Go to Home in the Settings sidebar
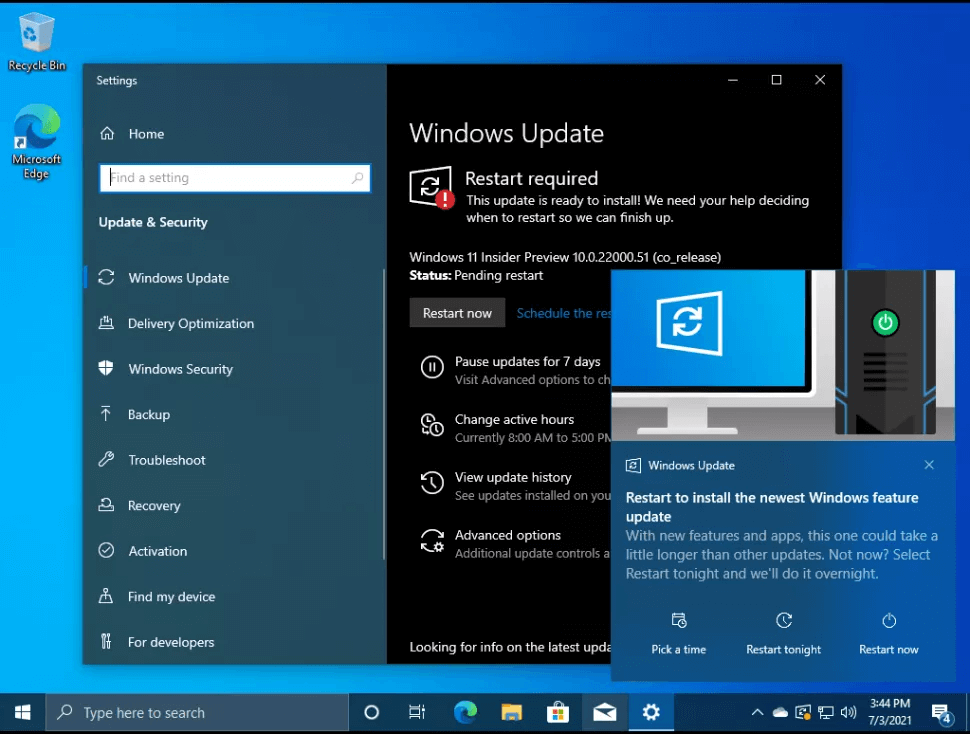This screenshot has width=970, height=734. point(146,133)
